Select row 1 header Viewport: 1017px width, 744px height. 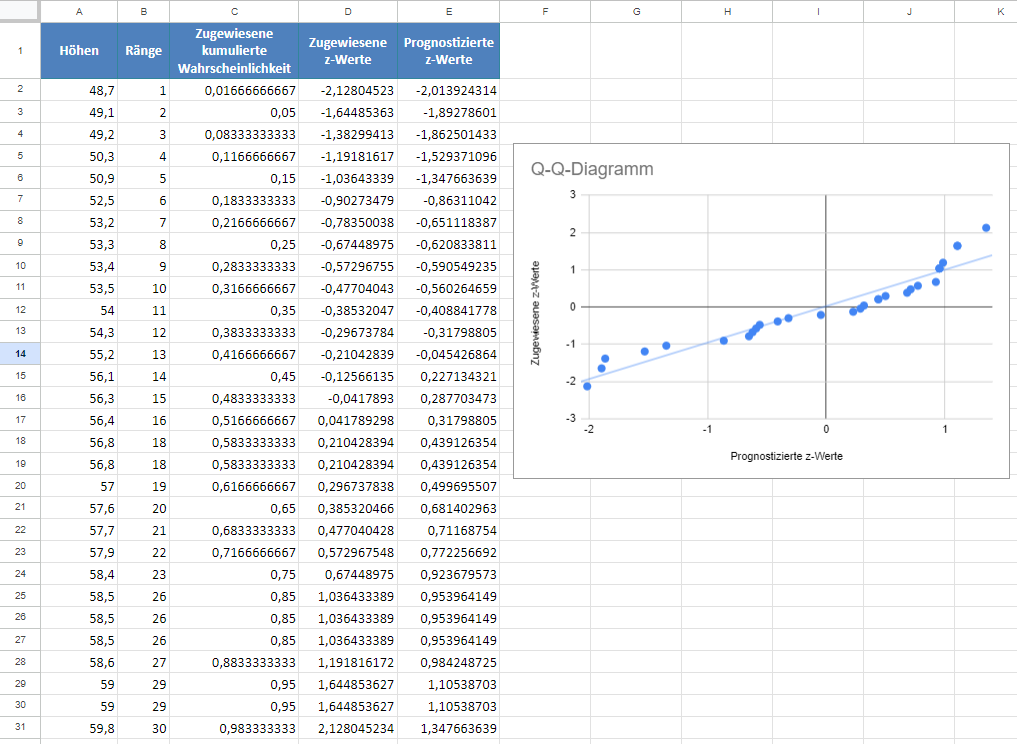click(x=20, y=51)
